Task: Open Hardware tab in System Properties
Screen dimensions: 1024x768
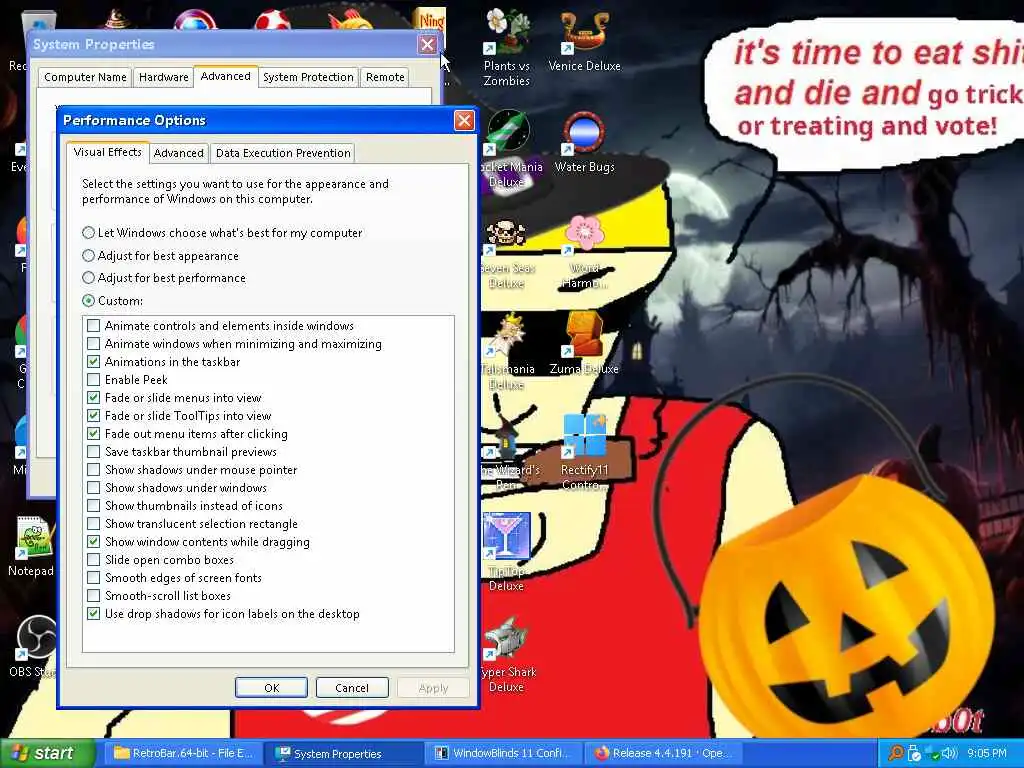Action: pyautogui.click(x=163, y=77)
